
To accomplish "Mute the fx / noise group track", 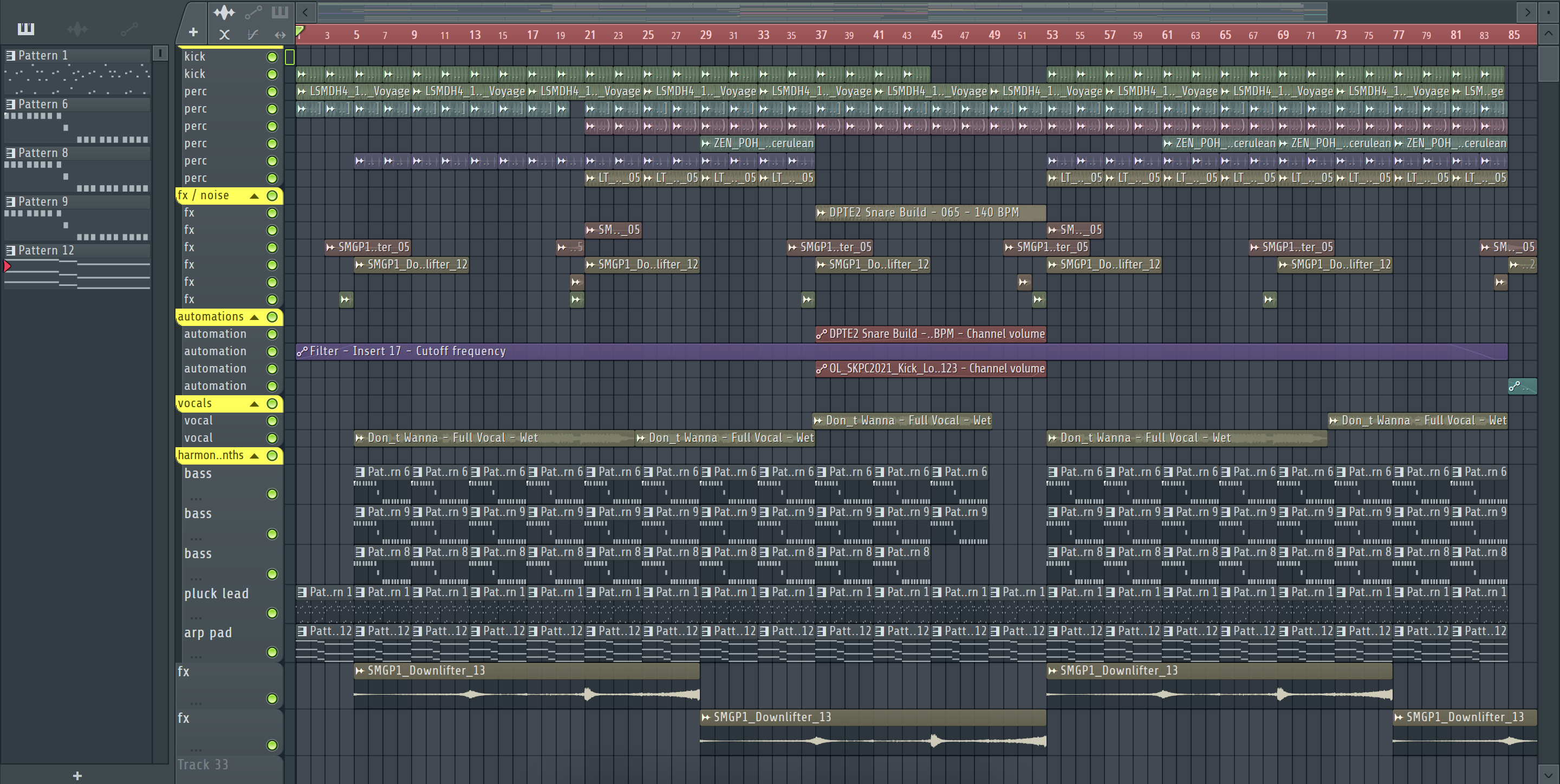I will click(272, 195).
